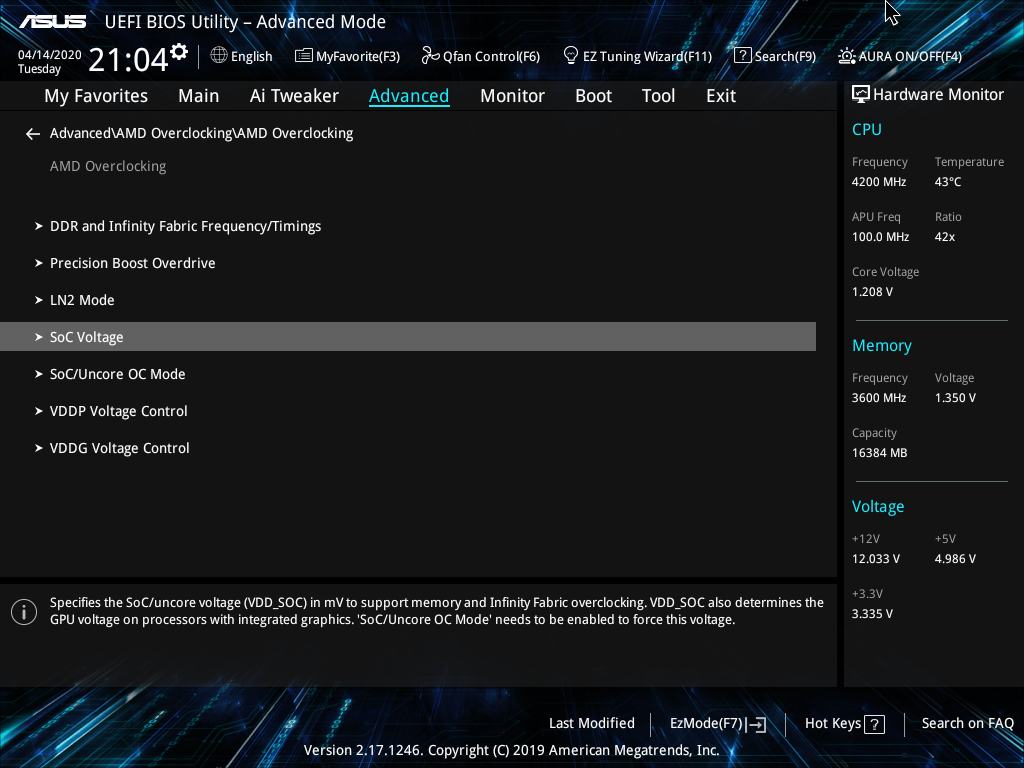Open Qfan Control(F6) label
1024x768 pixels.
(x=491, y=56)
